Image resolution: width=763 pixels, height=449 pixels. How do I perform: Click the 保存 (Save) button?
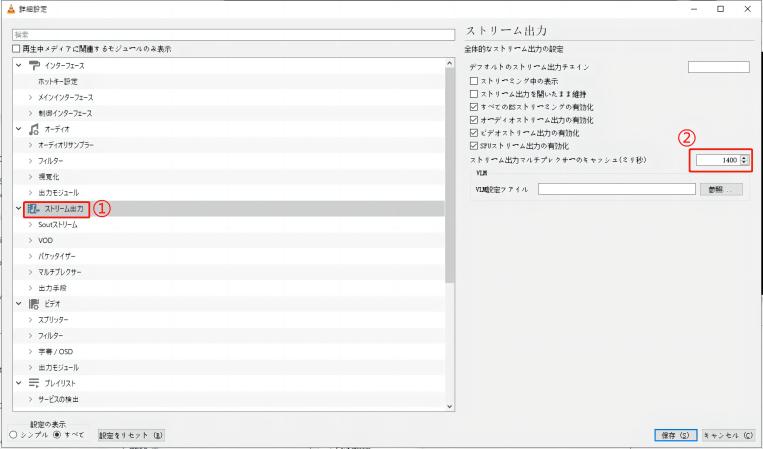[x=672, y=435]
